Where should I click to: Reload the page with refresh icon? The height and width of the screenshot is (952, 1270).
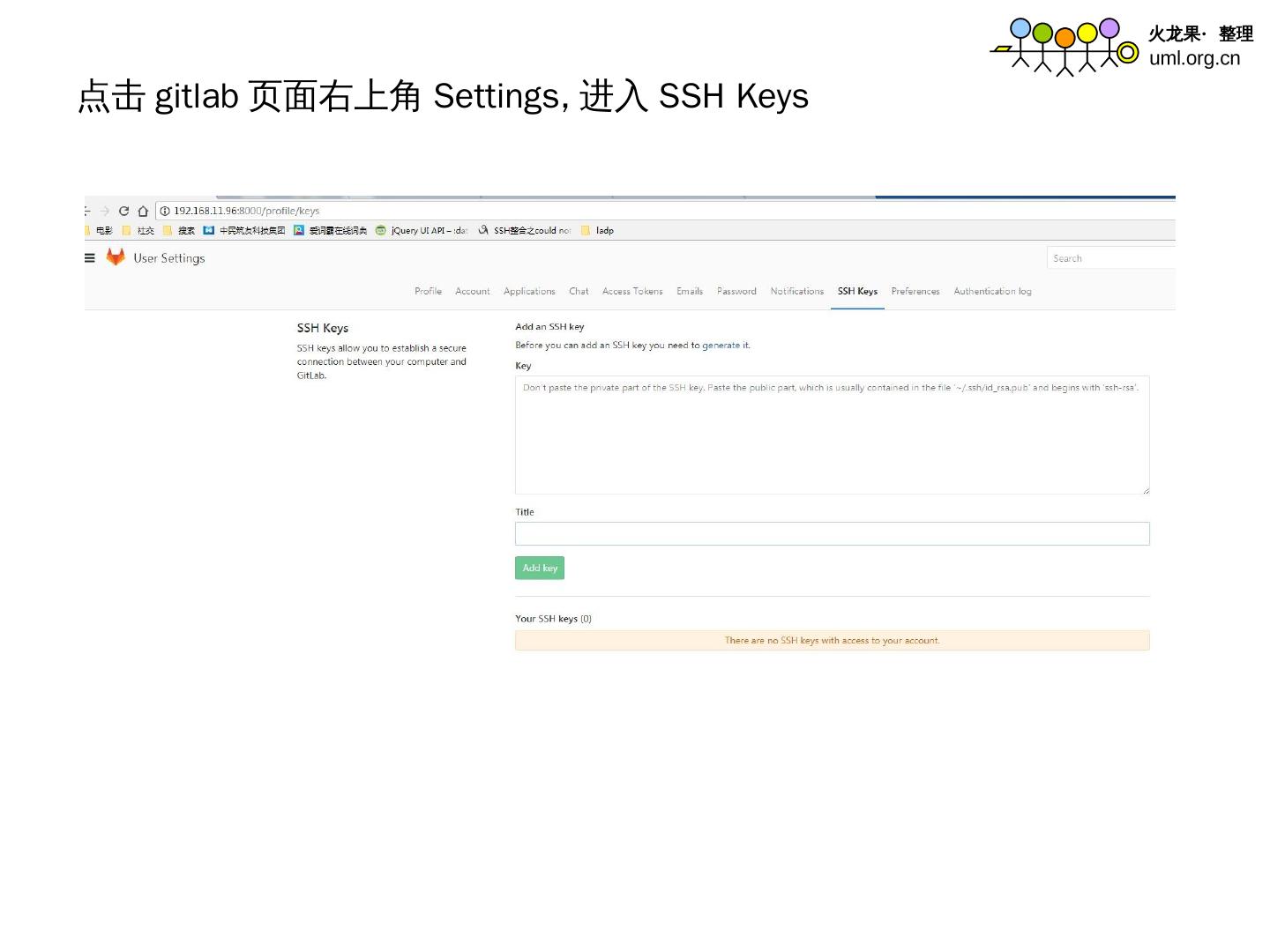tap(123, 212)
